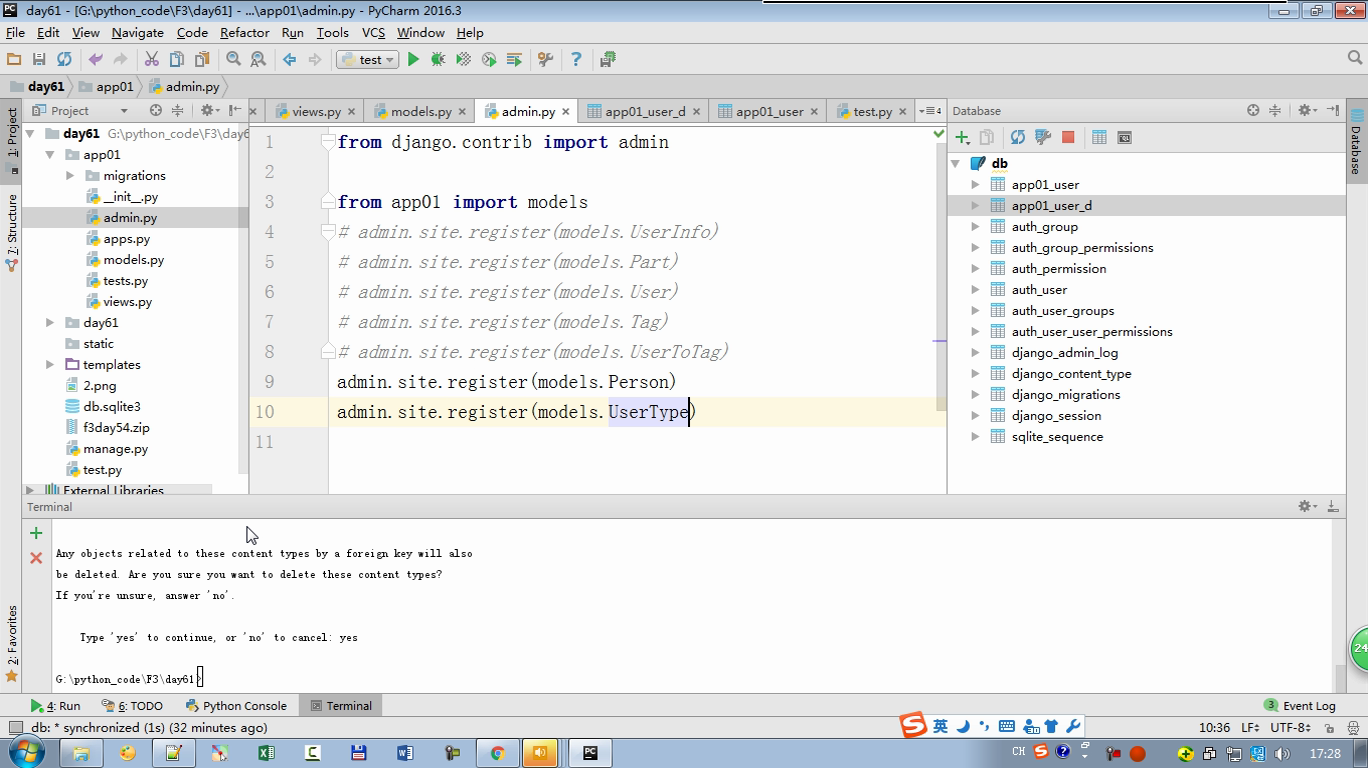Open the Python Console tool window
1368x768 pixels.
(236, 706)
